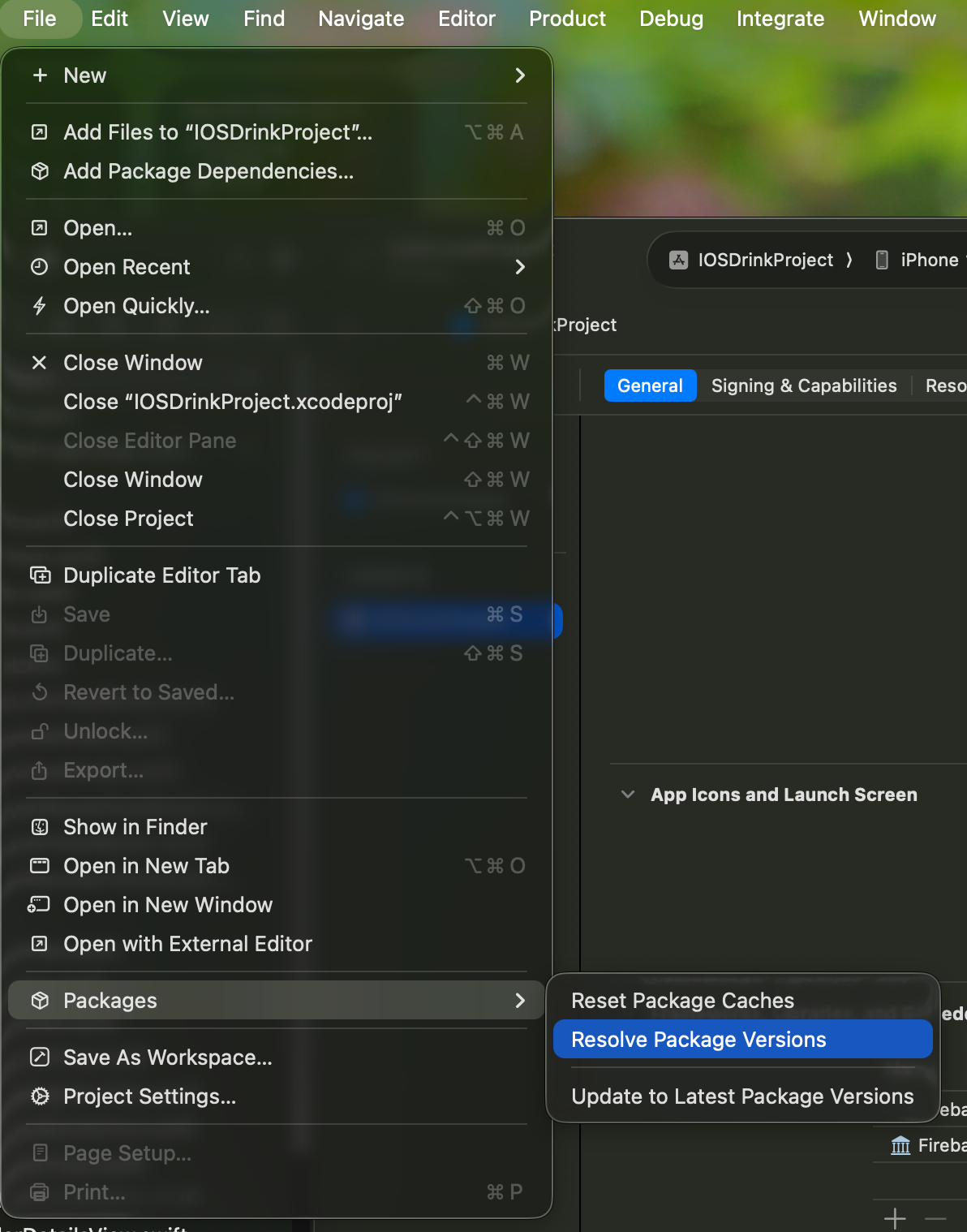Click the Duplicate Editor Tab icon
Viewport: 967px width, 1232px height.
click(x=40, y=575)
